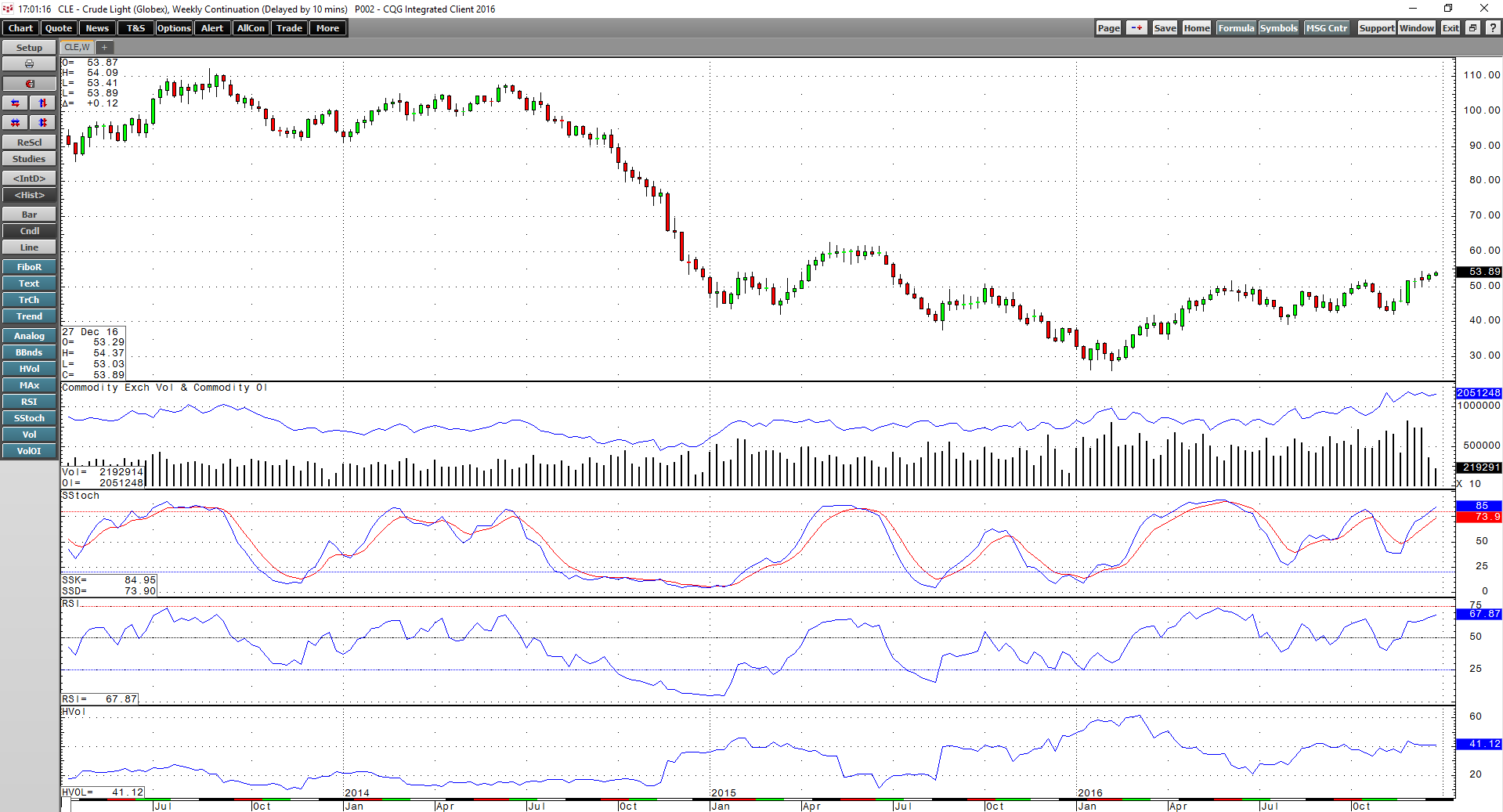Click the red magnet icon button

coord(29,84)
